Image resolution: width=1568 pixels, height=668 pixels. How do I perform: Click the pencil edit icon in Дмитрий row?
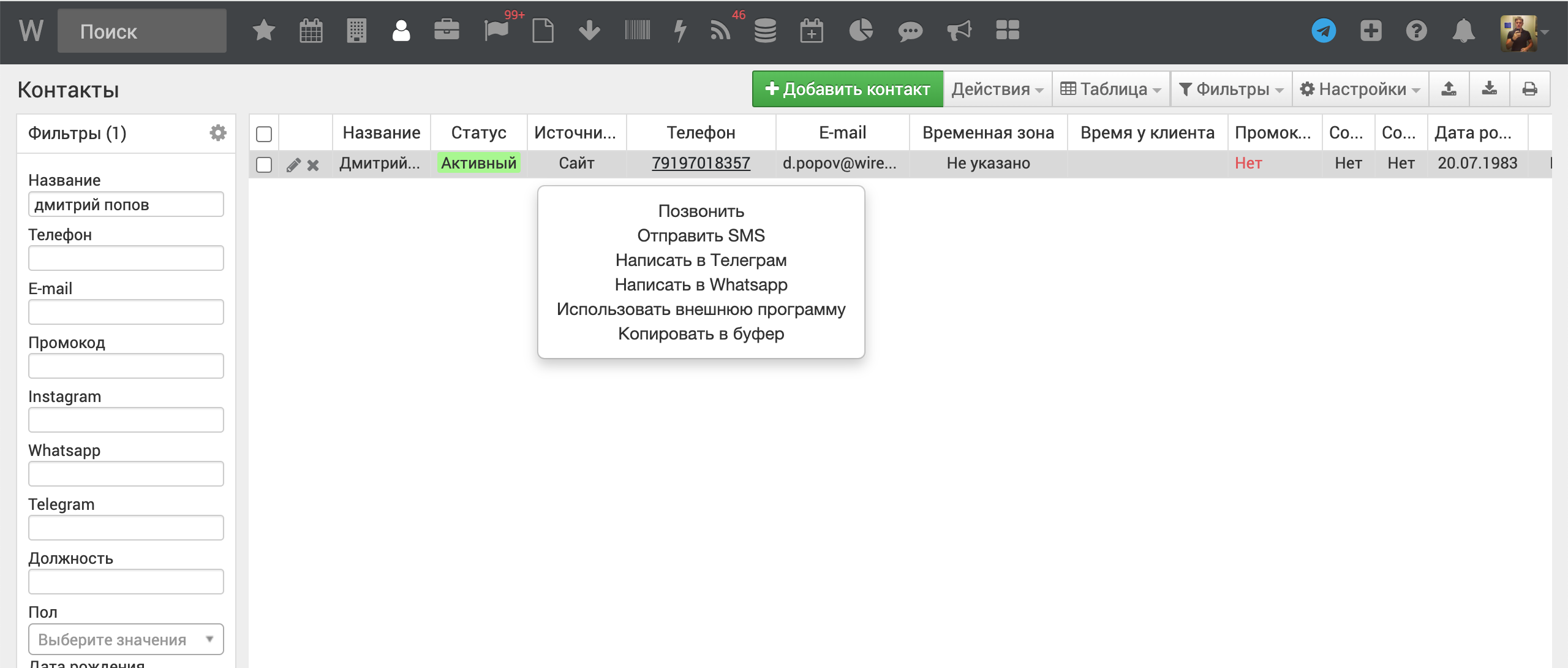pos(293,165)
